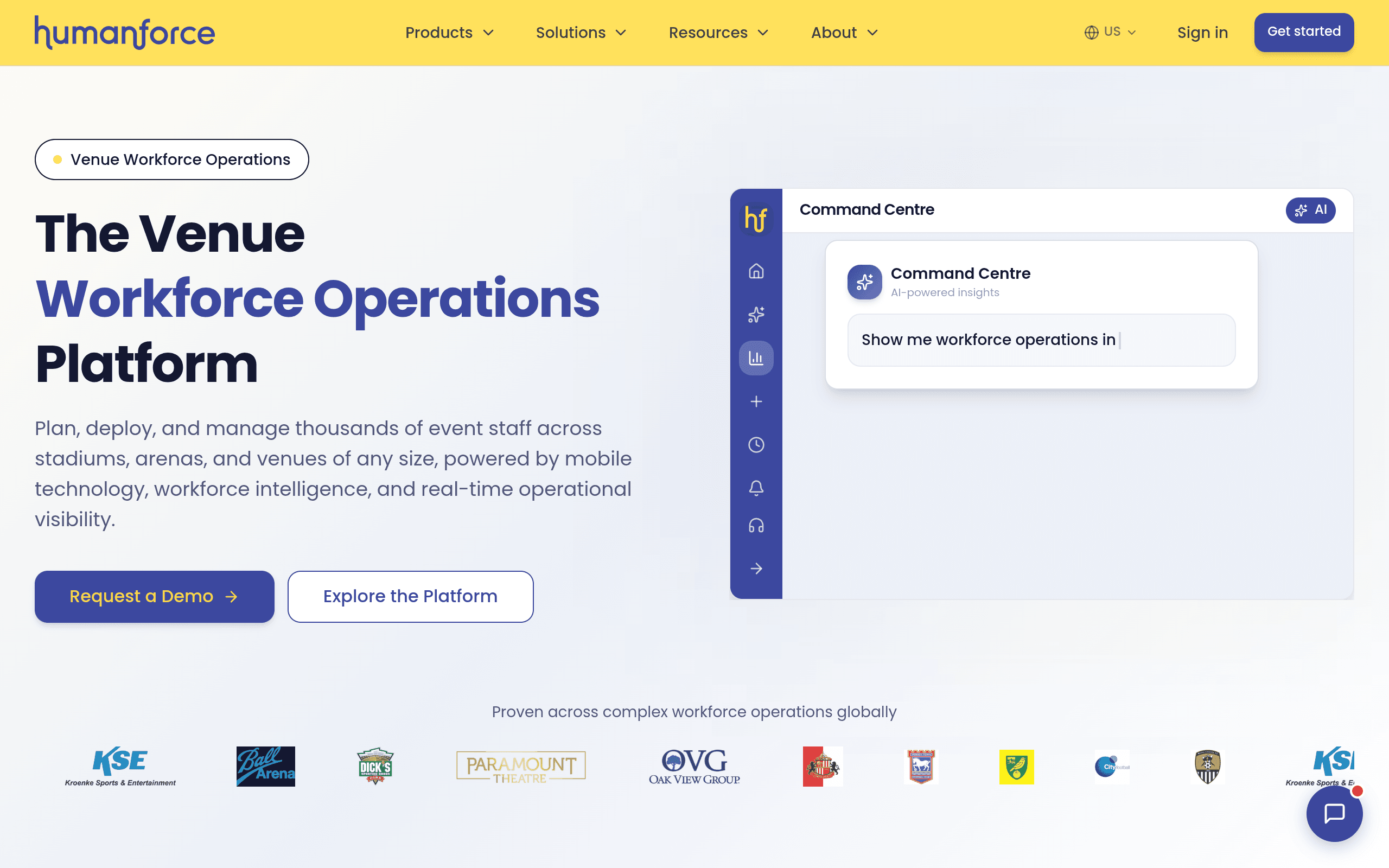Expand the Products menu

(449, 33)
